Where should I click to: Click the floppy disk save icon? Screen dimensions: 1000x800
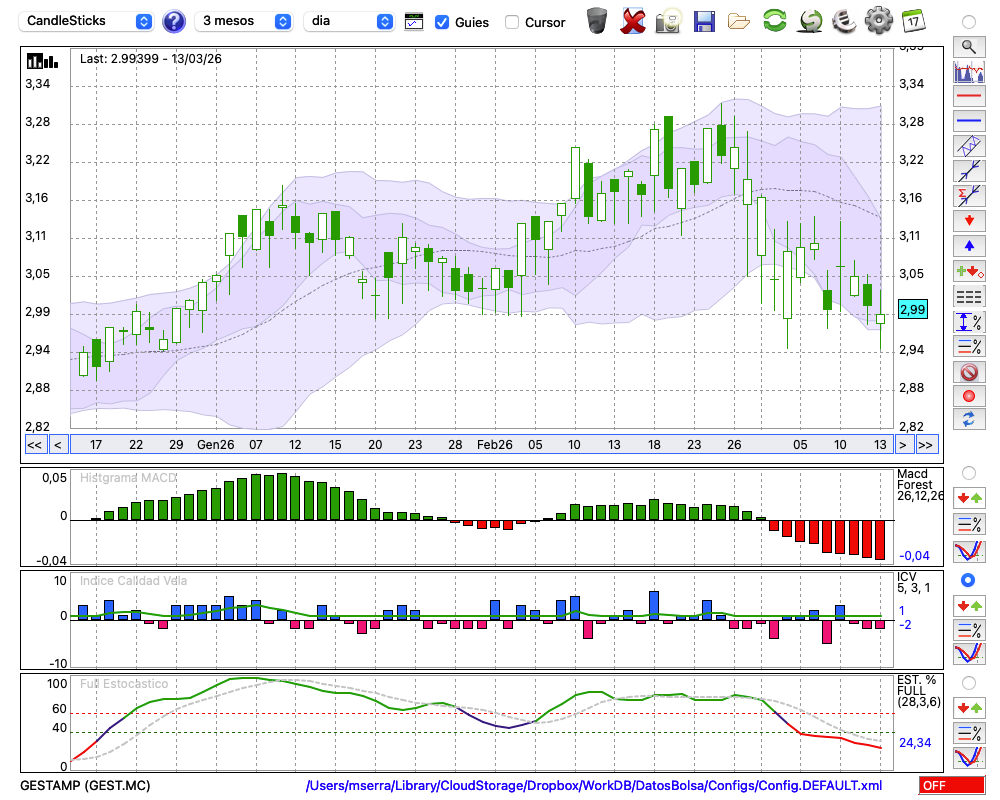tap(704, 21)
